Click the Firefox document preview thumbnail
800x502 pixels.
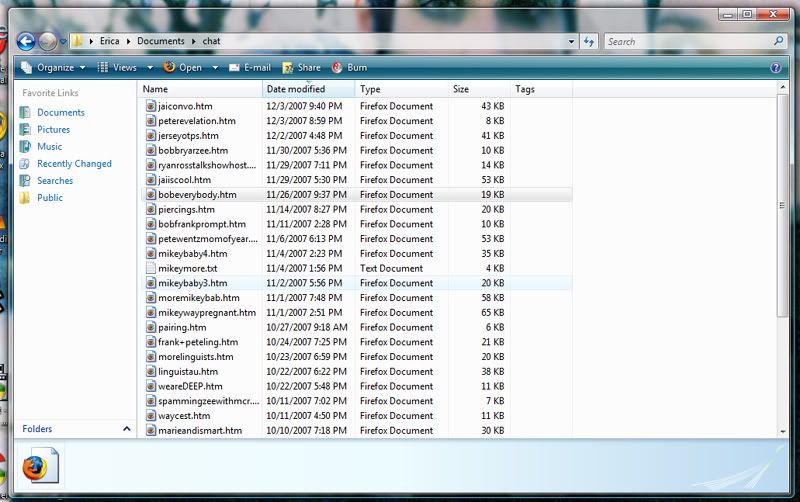tap(40, 465)
